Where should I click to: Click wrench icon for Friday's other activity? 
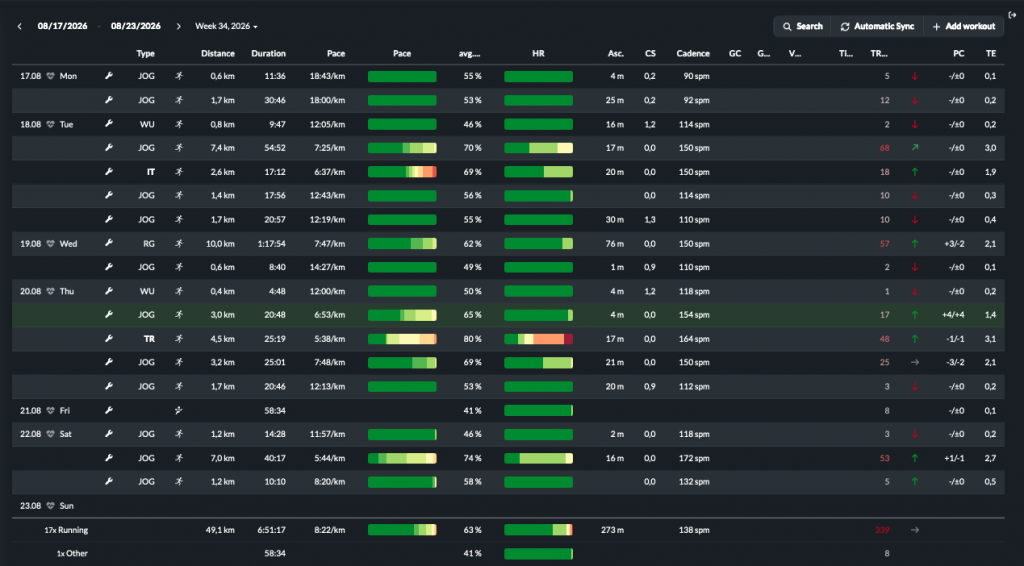[109, 411]
